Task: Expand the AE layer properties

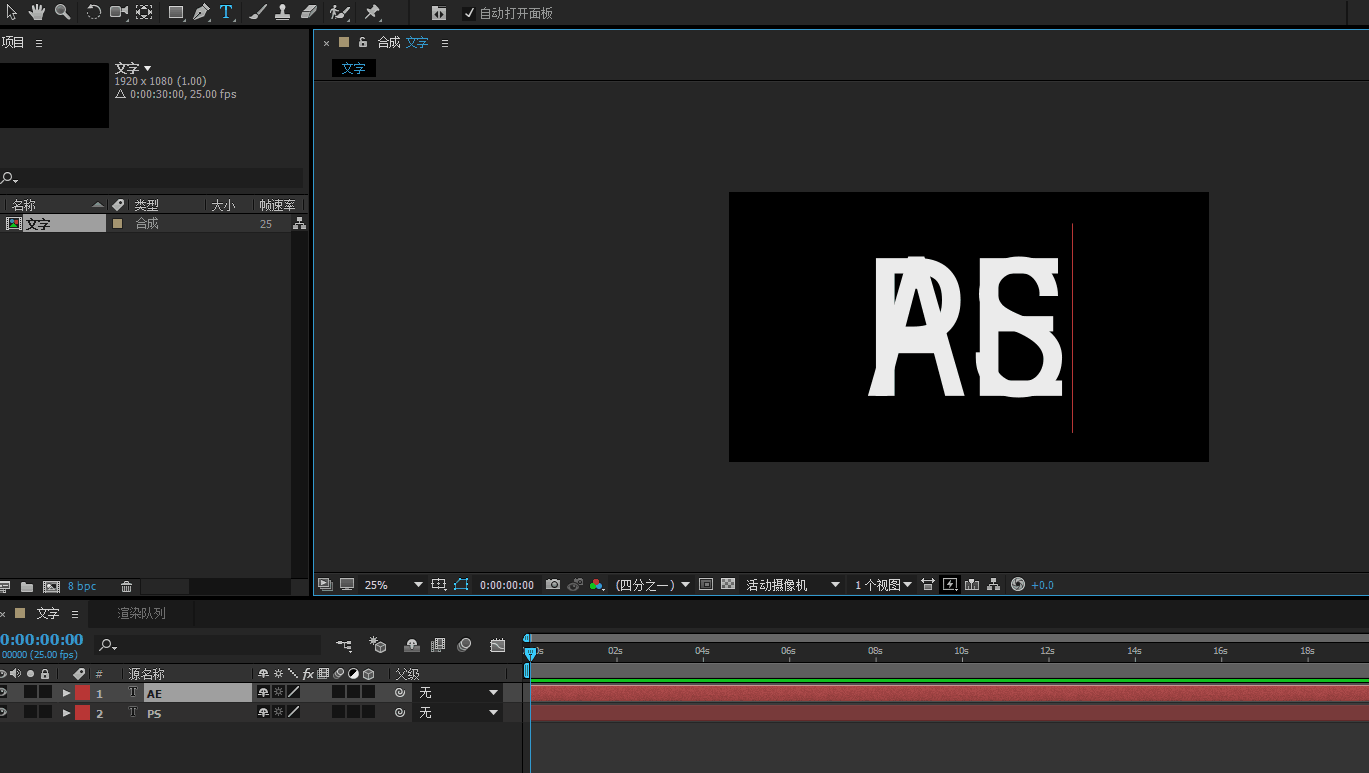Action: pos(67,693)
